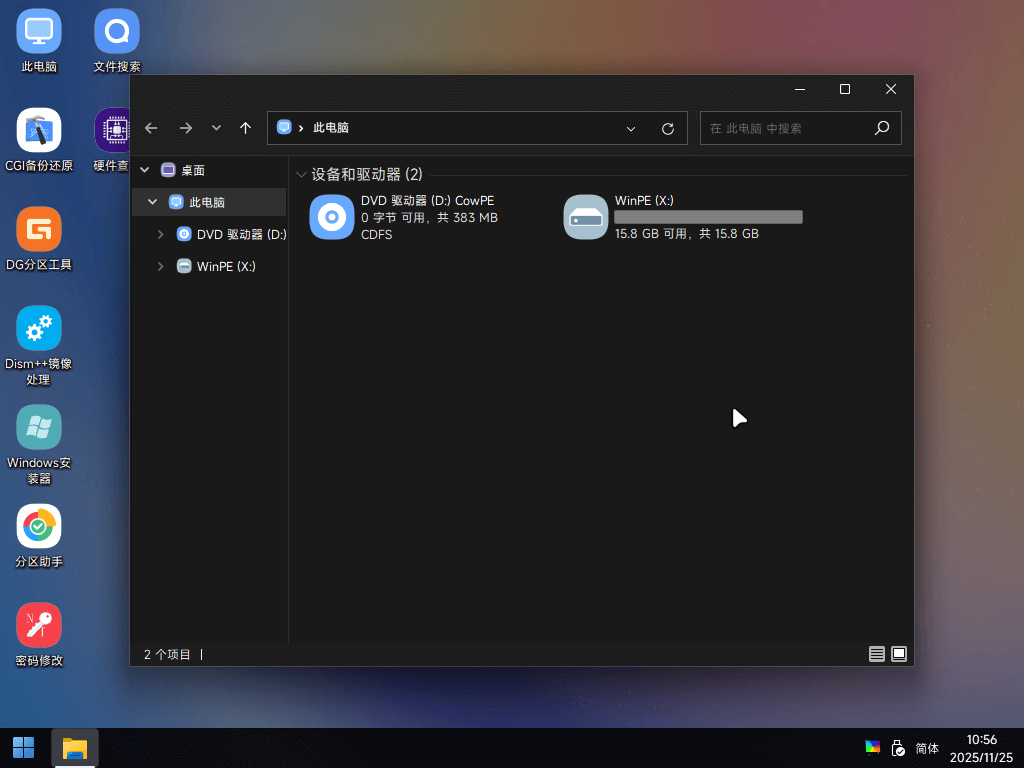This screenshot has height=768, width=1024.
Task: Open the CGI备份还原 desktop icon
Action: [x=39, y=140]
